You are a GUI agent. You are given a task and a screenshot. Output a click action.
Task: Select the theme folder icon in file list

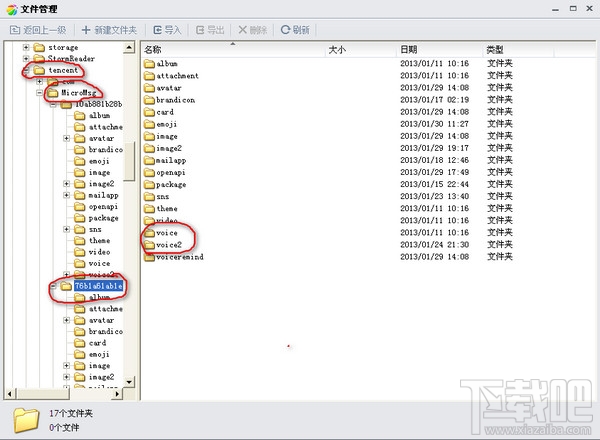click(x=149, y=209)
